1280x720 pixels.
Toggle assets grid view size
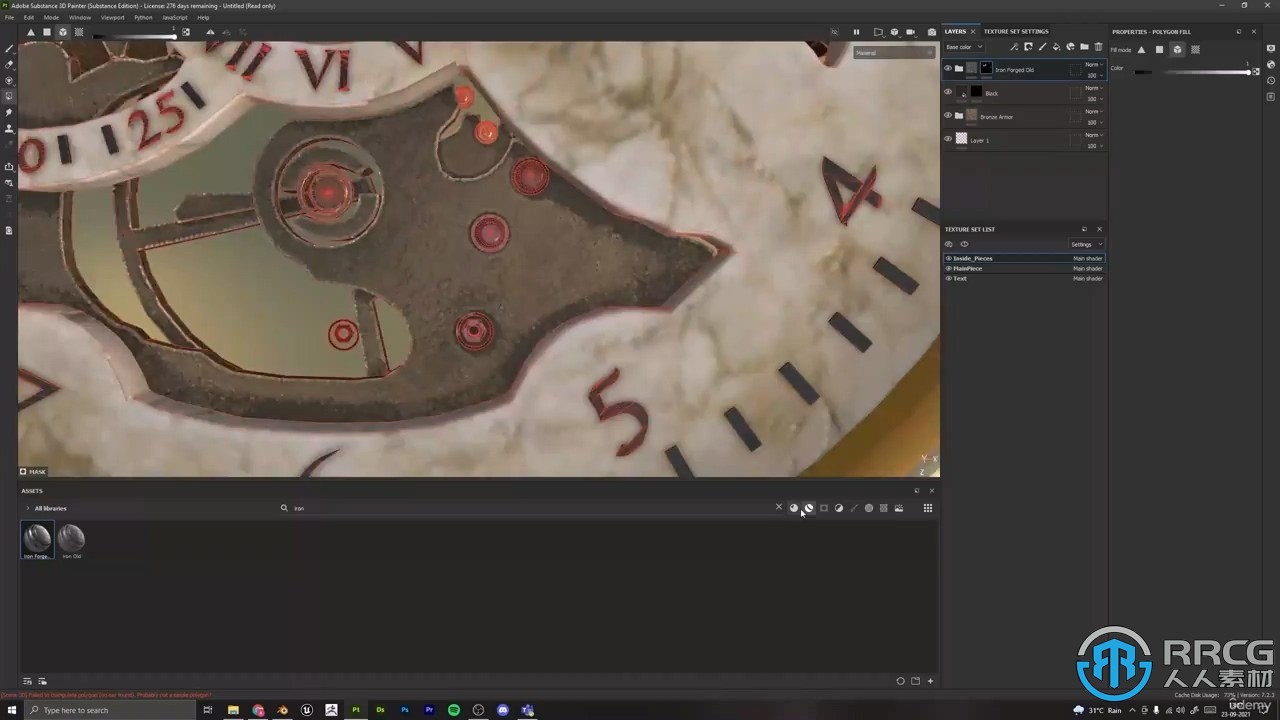point(928,508)
